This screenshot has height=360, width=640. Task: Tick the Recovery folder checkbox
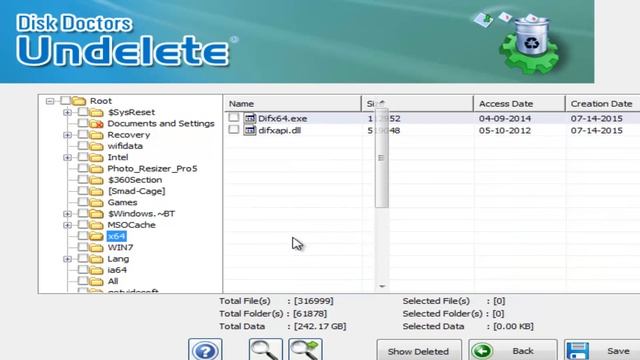(x=83, y=134)
